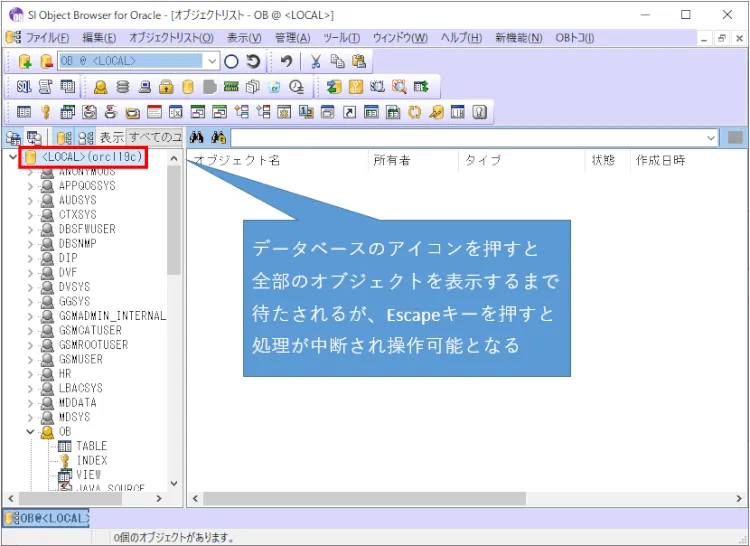Sort by 所有者 column header
Viewport: 750px width, 546px height.
tap(413, 160)
